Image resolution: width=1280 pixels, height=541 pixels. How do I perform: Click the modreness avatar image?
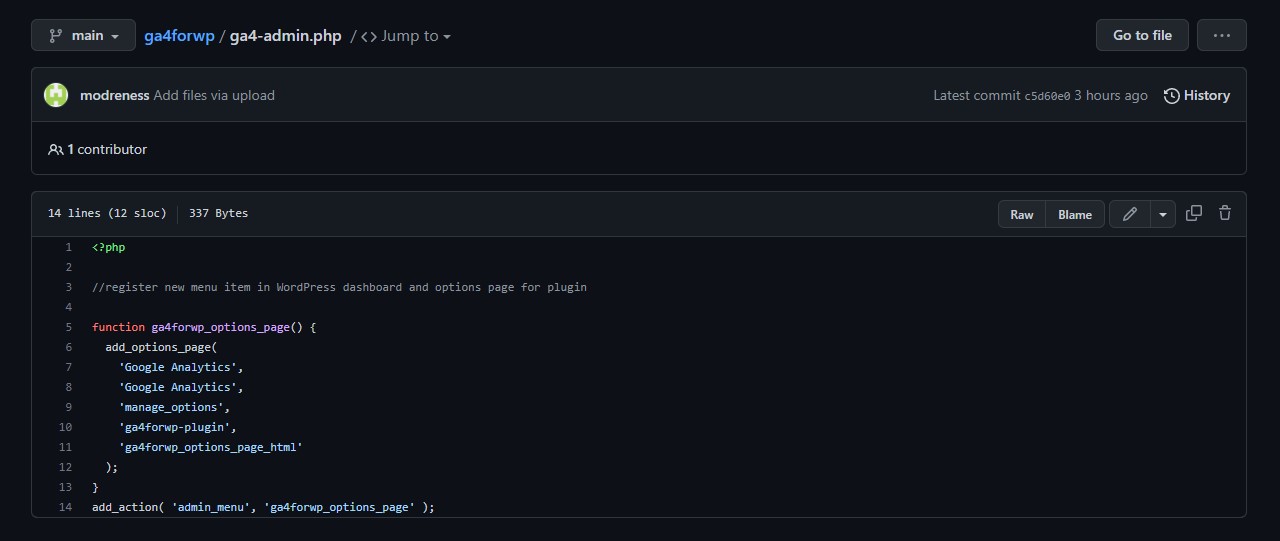point(56,95)
